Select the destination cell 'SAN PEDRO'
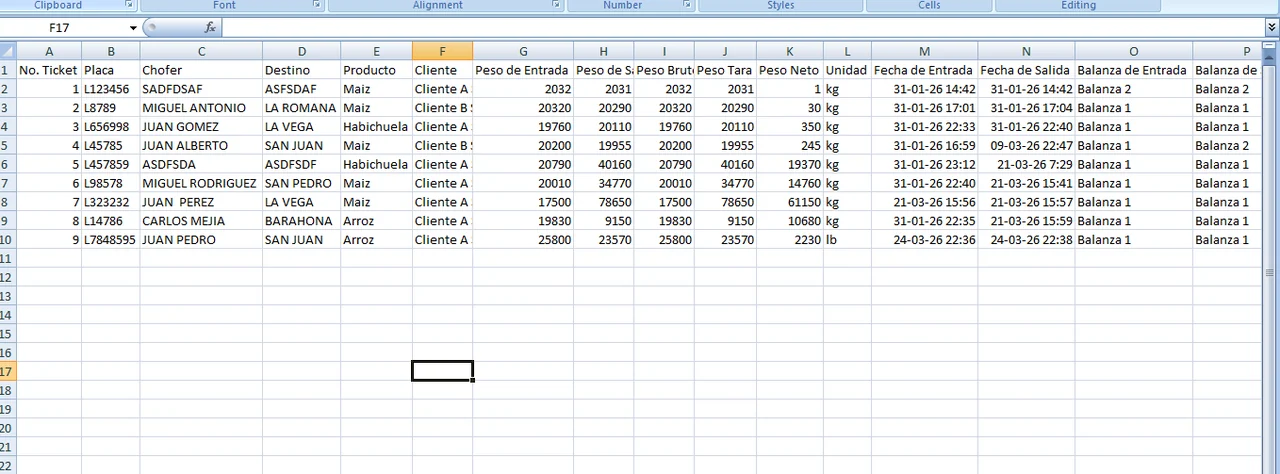 tap(301, 183)
